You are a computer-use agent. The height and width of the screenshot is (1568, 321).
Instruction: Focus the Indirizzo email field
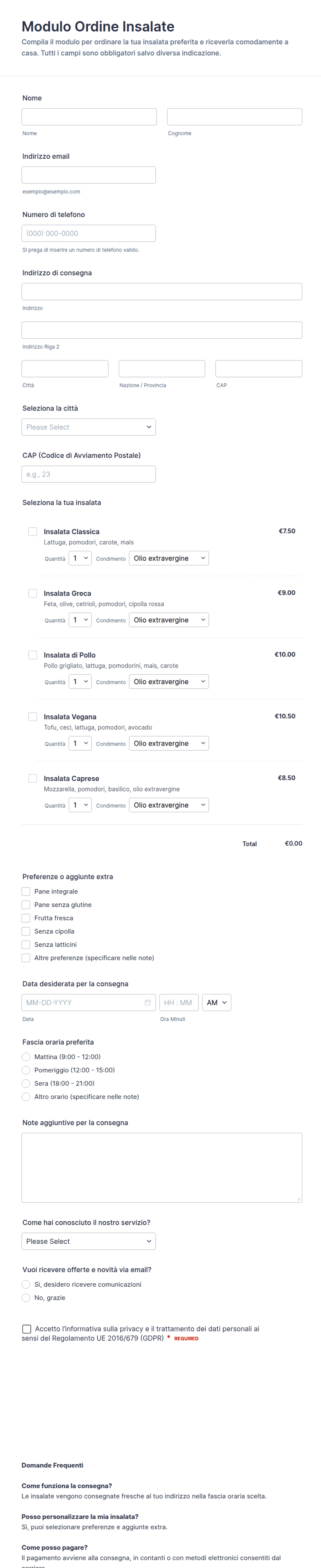tap(89, 175)
